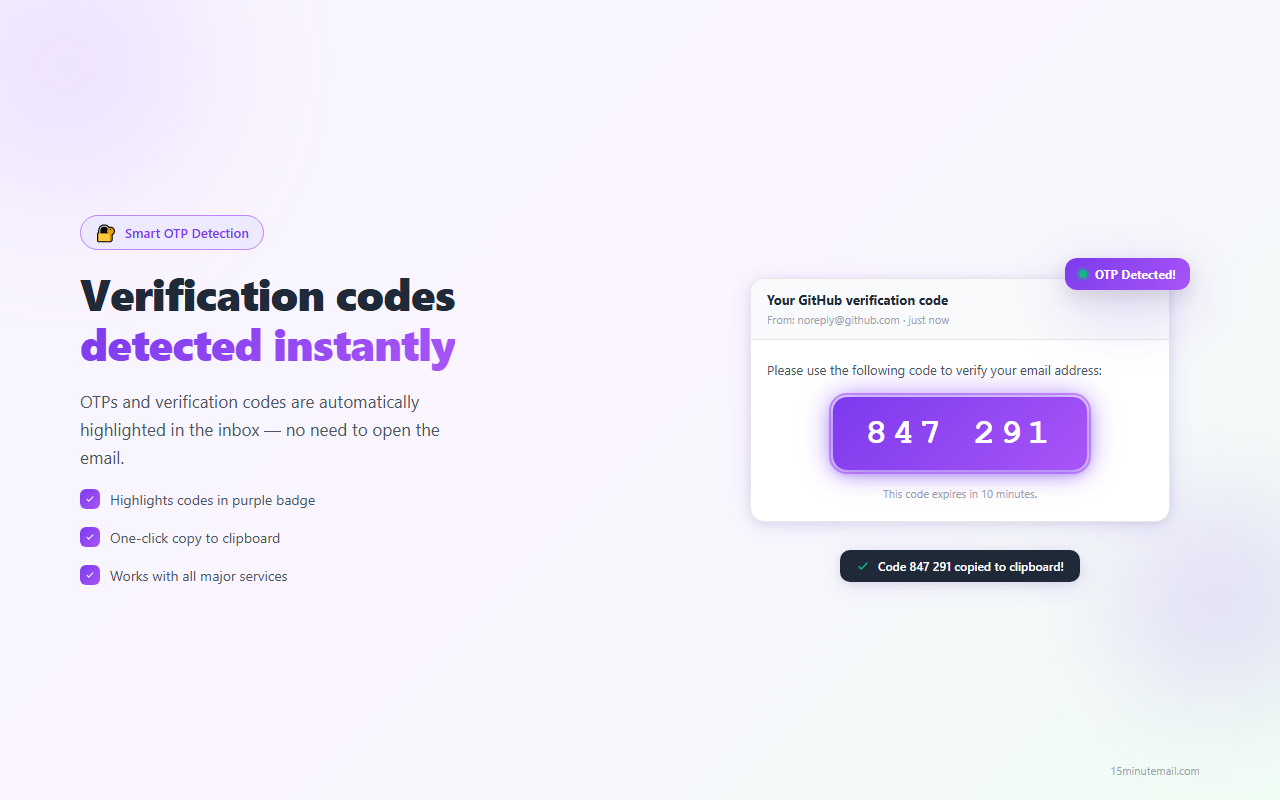The image size is (1280, 800).
Task: Click the lock icon in the Smart OTP badge
Action: 105,233
